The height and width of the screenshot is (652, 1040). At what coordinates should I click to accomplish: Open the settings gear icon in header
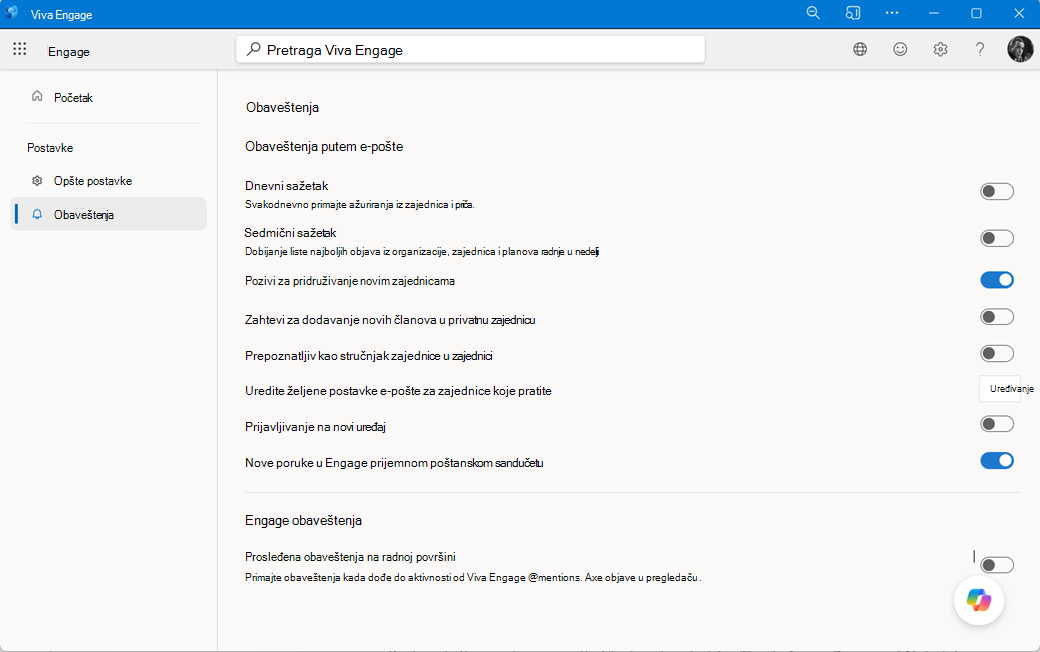(x=941, y=49)
